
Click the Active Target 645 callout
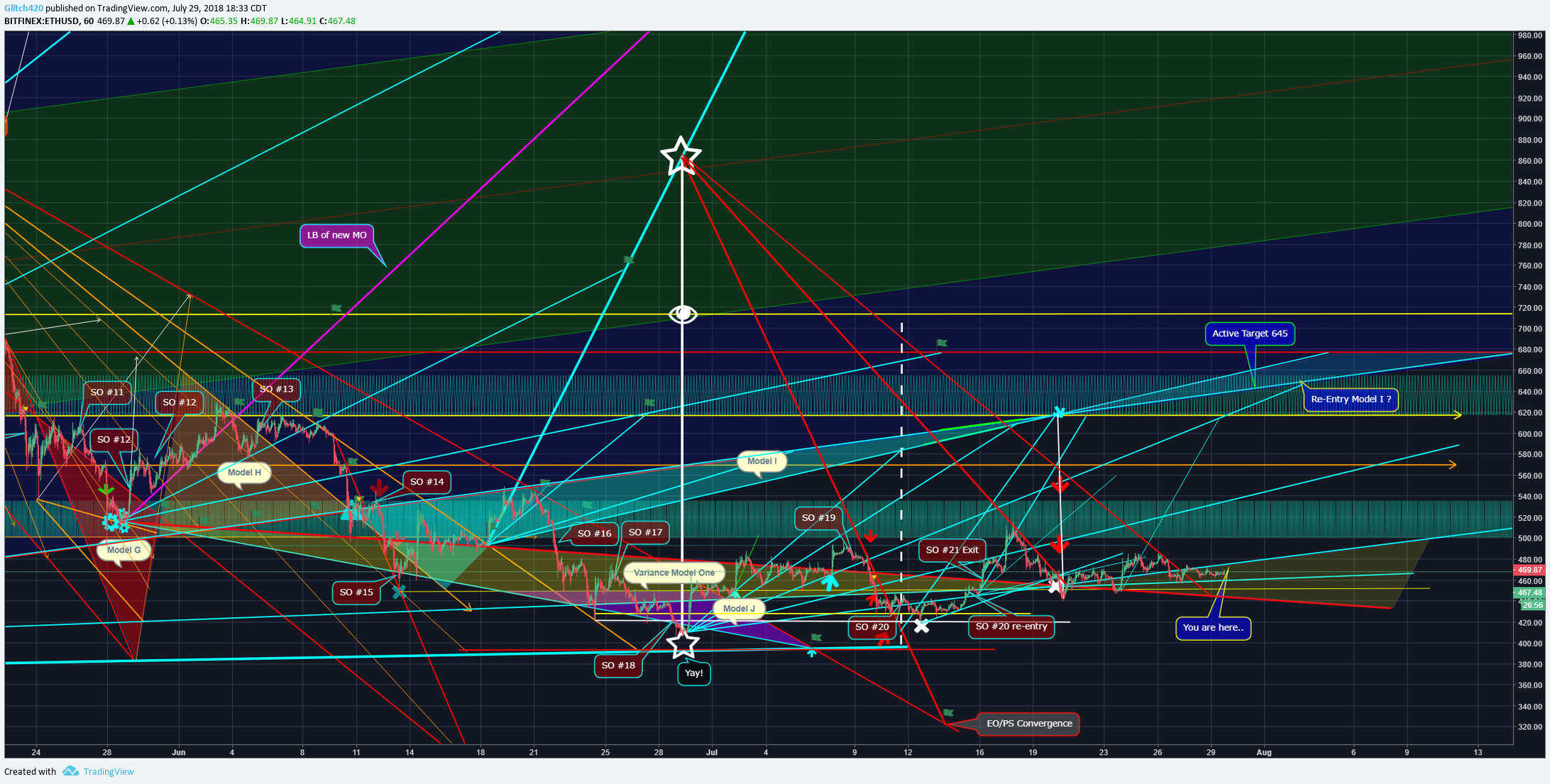coord(1250,333)
